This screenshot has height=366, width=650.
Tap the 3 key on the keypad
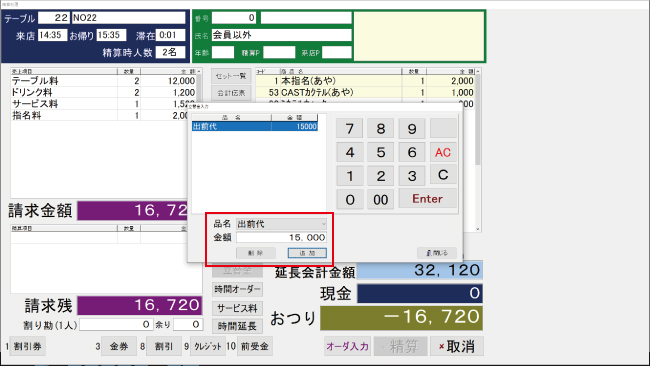point(412,176)
